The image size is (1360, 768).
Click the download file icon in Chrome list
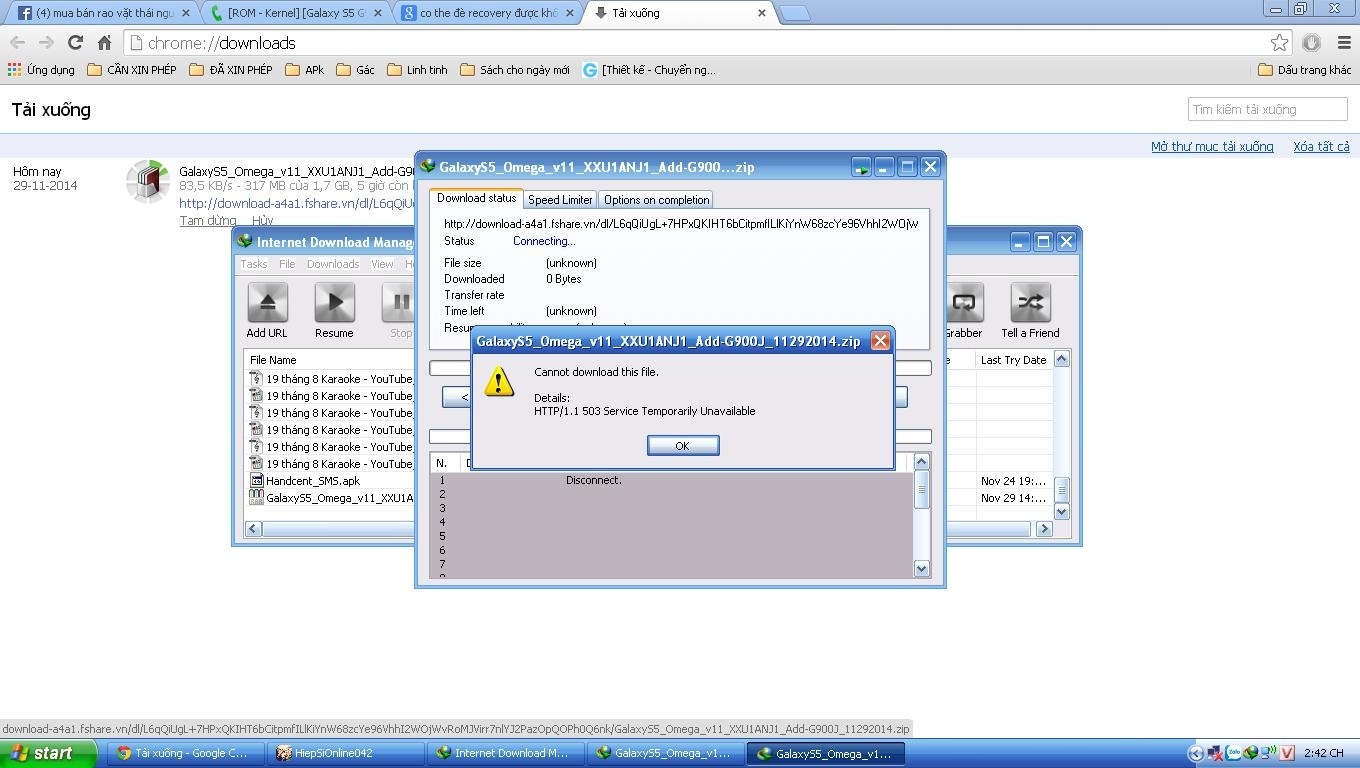tap(148, 181)
